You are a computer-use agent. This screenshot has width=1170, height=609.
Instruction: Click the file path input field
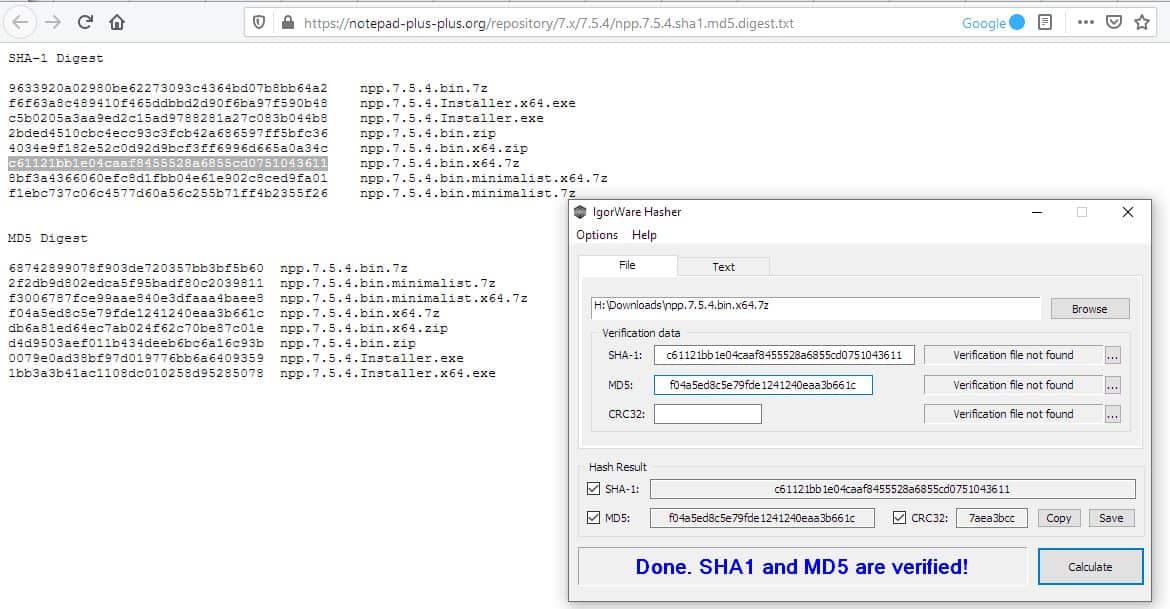(x=816, y=307)
